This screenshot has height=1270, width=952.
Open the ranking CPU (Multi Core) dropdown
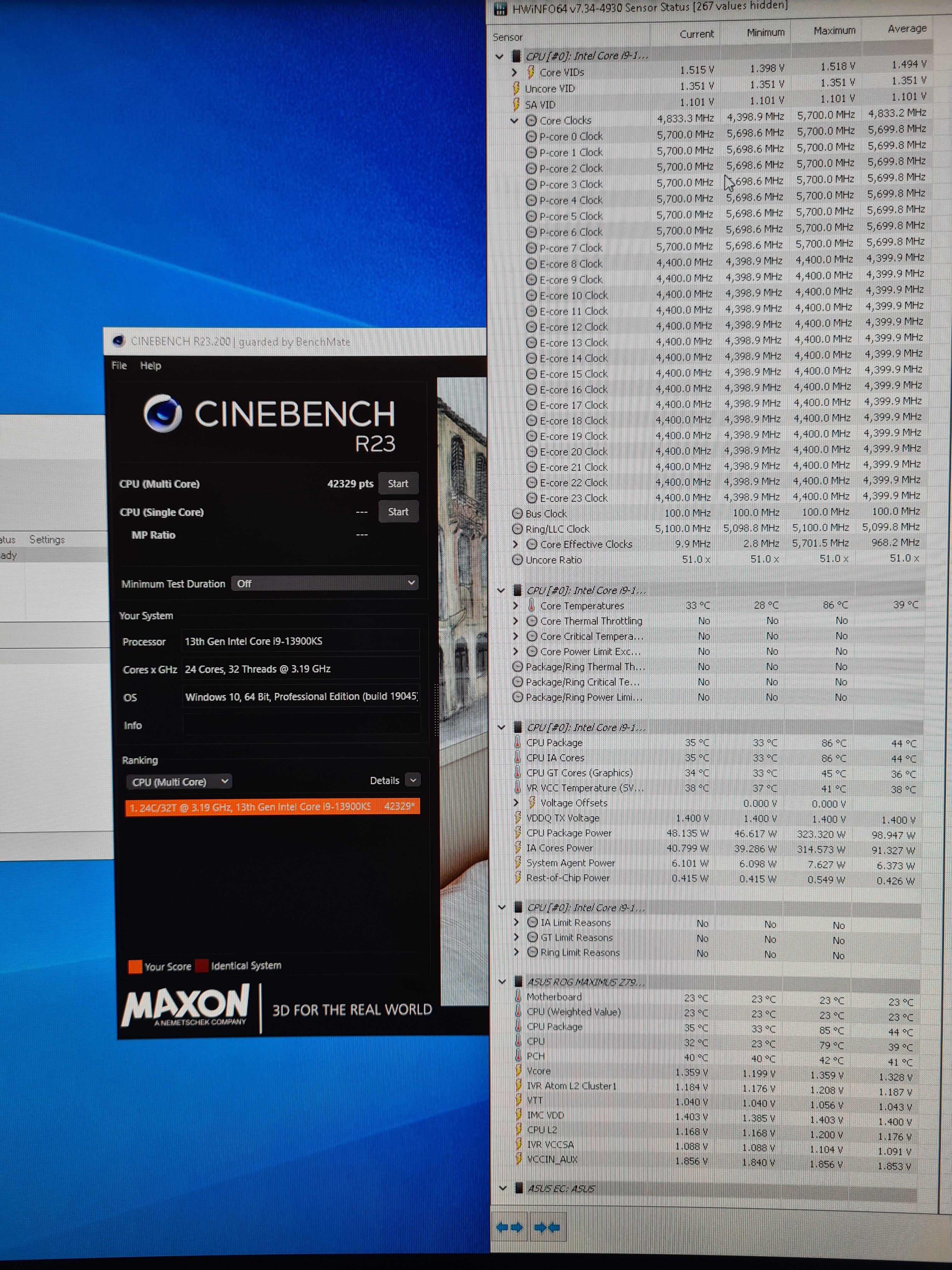(179, 782)
